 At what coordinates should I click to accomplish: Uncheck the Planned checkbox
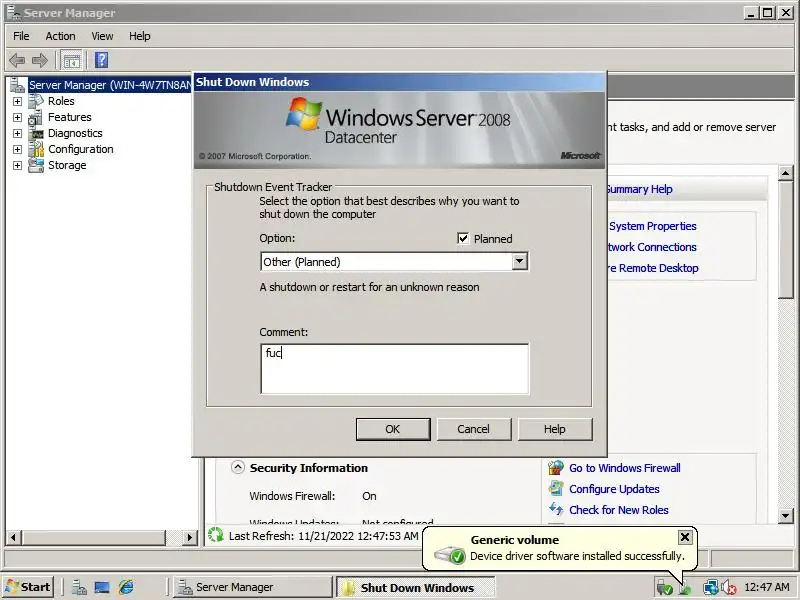463,238
